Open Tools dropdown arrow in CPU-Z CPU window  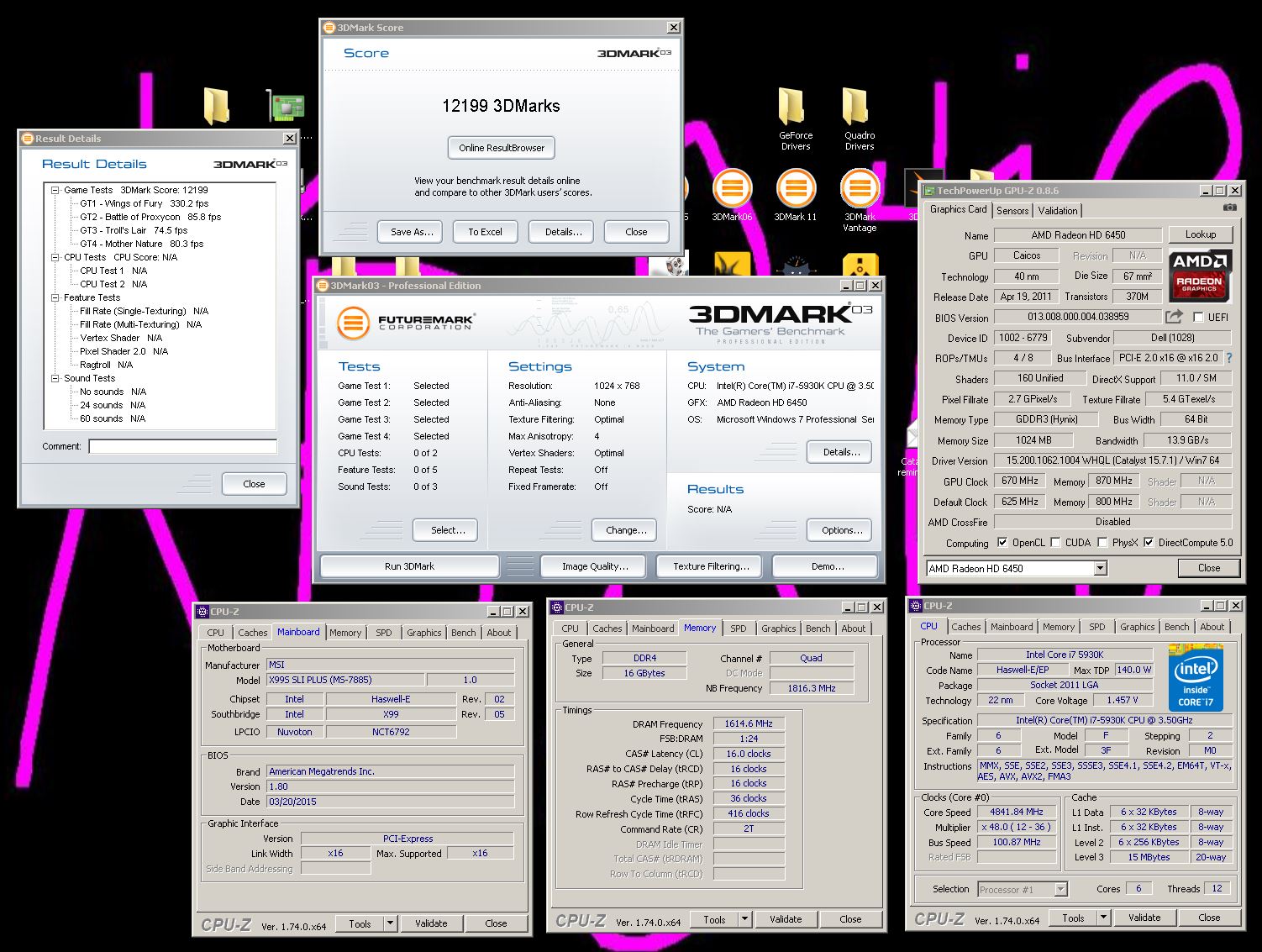click(1103, 918)
